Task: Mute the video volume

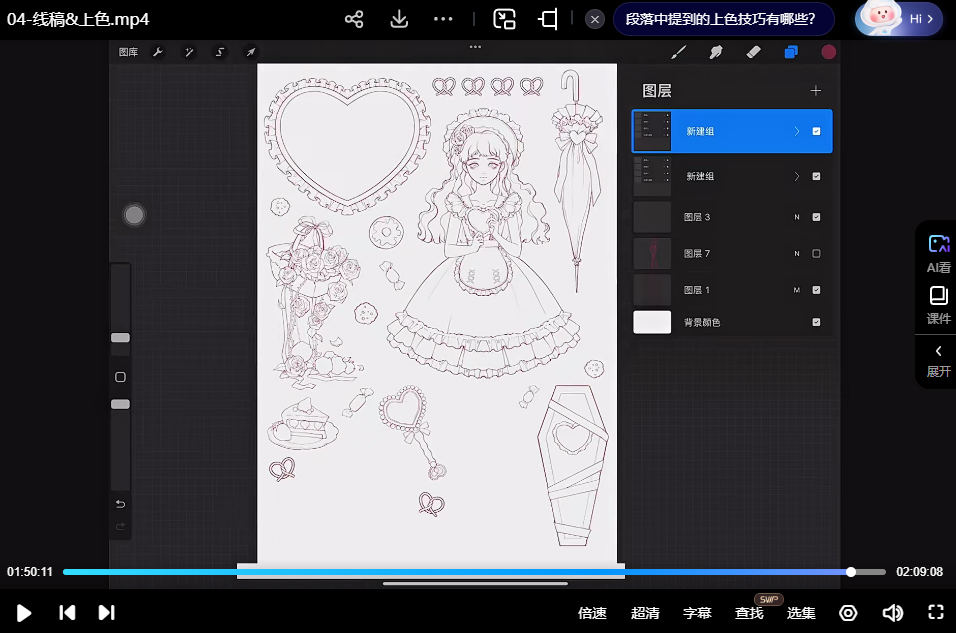Action: click(x=892, y=613)
